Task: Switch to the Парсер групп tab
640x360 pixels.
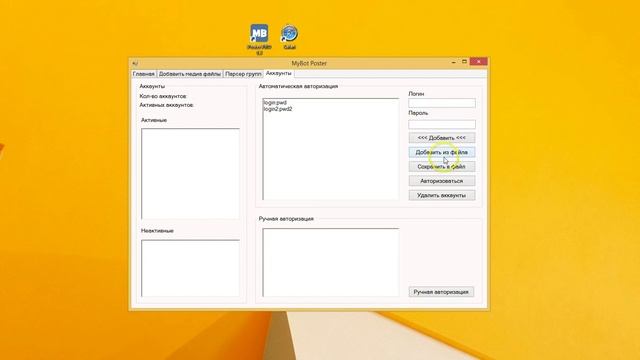Action: (x=243, y=74)
